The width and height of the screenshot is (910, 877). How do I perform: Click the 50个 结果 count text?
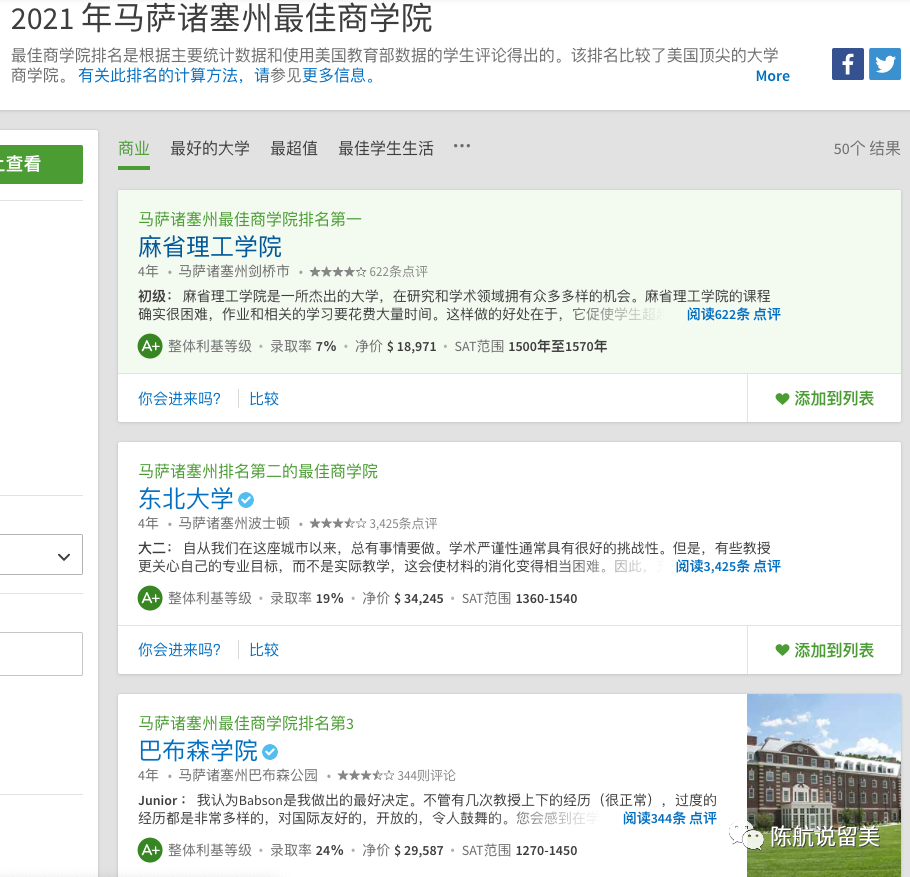[x=867, y=149]
